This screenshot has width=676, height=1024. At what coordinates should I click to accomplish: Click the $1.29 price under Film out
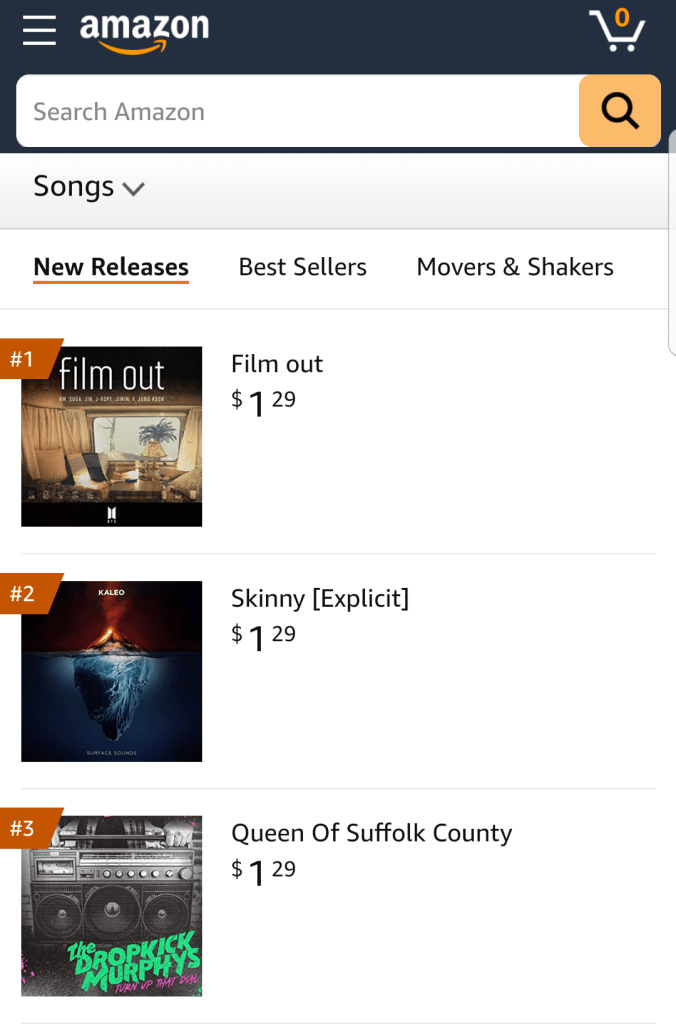(264, 403)
